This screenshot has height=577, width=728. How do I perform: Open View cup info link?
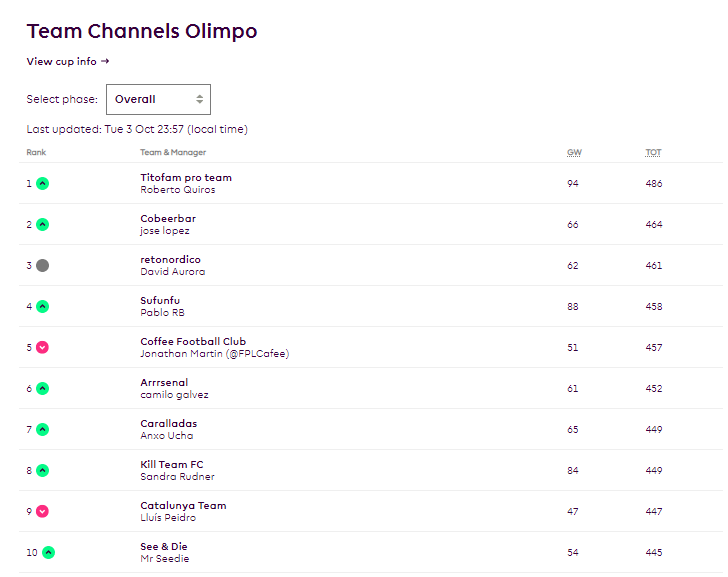(68, 61)
